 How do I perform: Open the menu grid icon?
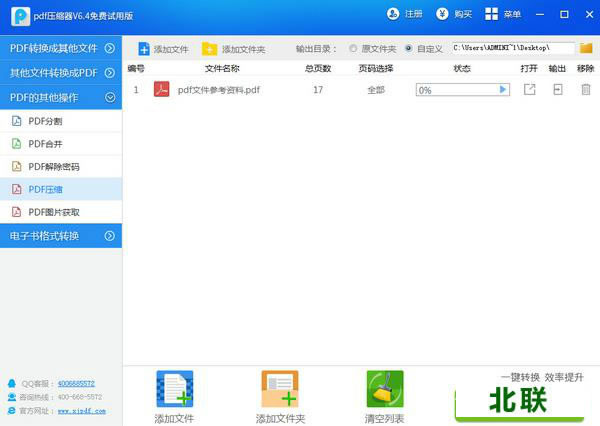491,14
